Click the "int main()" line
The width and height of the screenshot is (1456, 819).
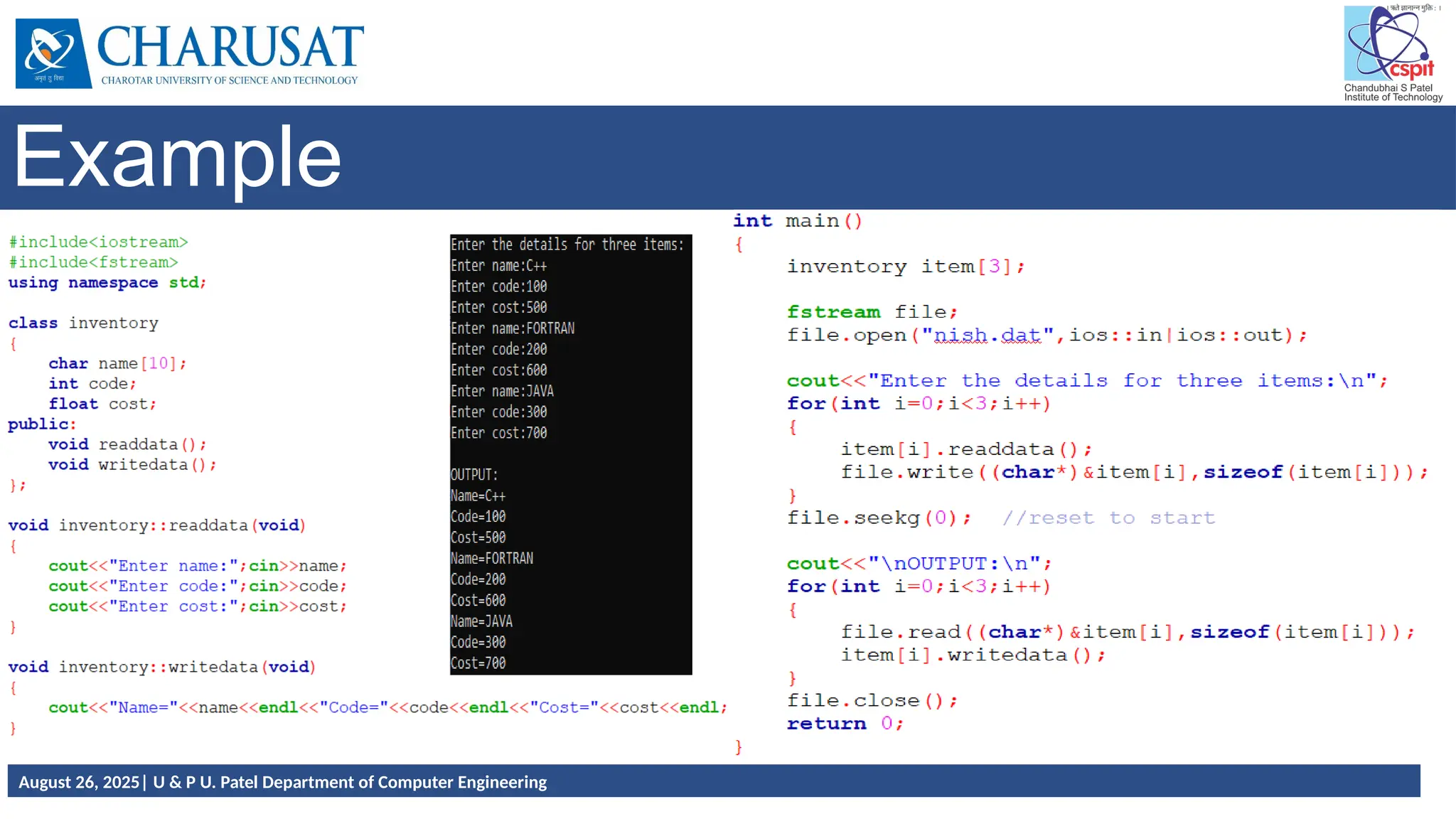click(x=798, y=221)
